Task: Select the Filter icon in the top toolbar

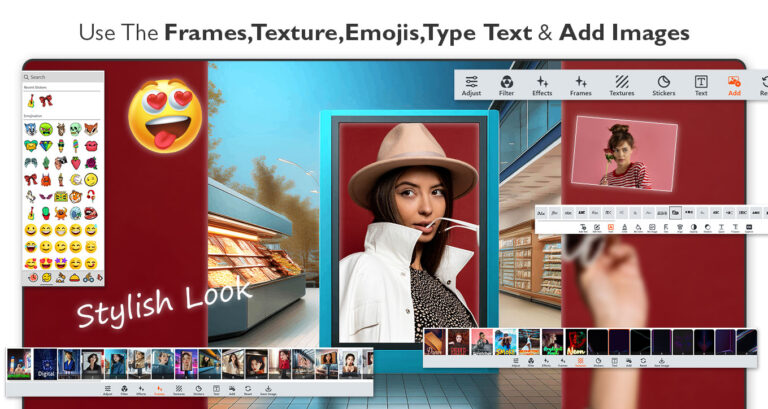Action: tap(506, 85)
